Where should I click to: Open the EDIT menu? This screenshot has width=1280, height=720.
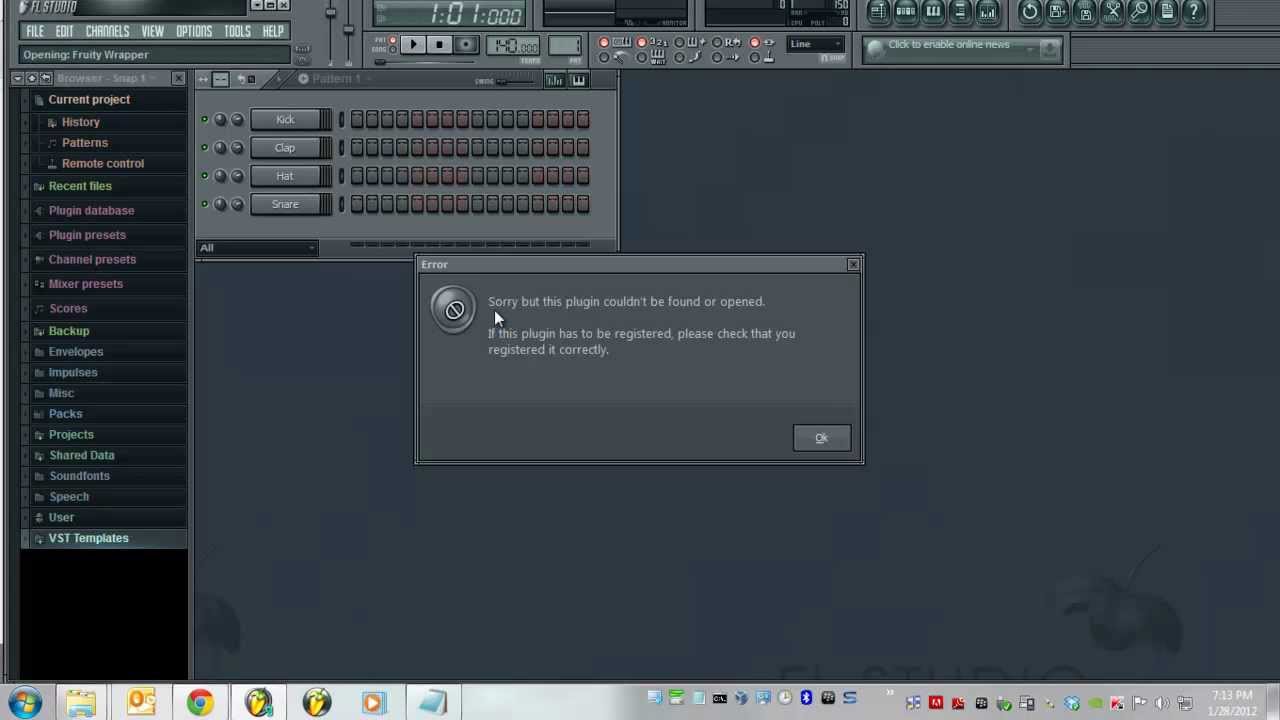point(65,31)
